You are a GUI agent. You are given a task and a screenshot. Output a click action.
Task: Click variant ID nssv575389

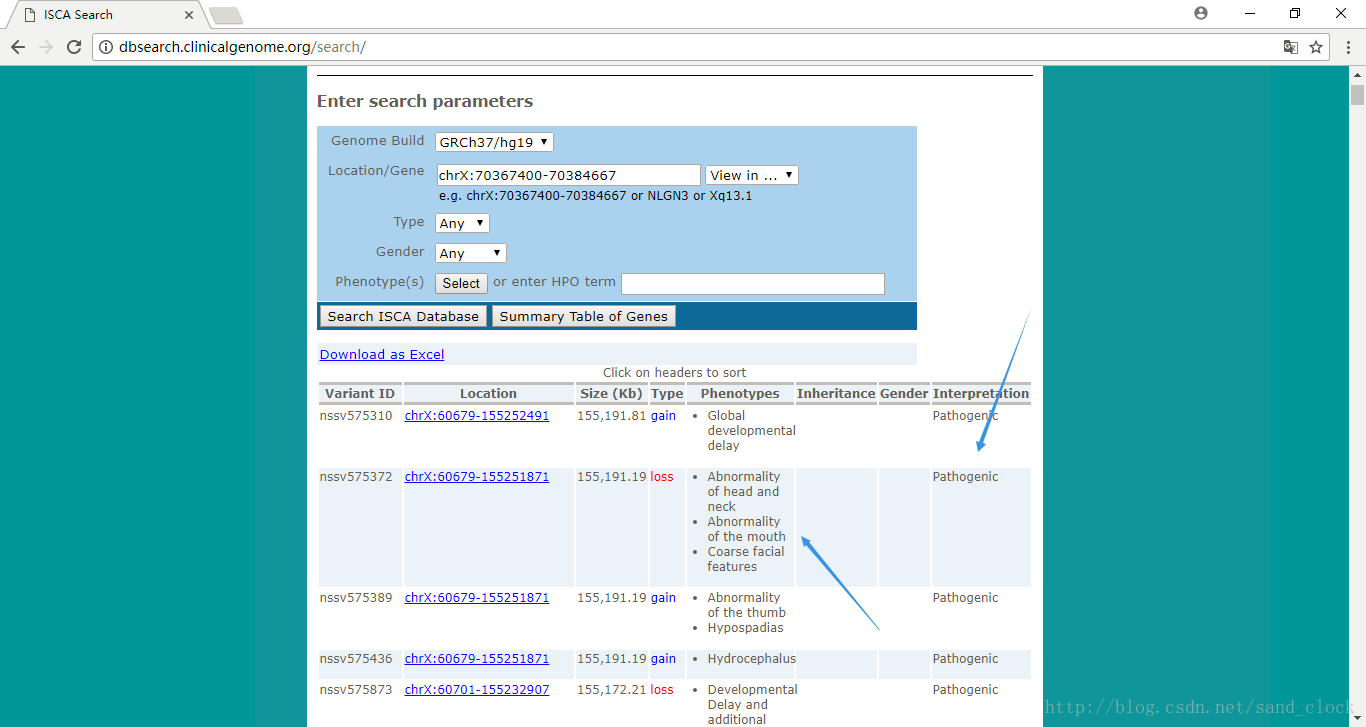pyautogui.click(x=356, y=598)
